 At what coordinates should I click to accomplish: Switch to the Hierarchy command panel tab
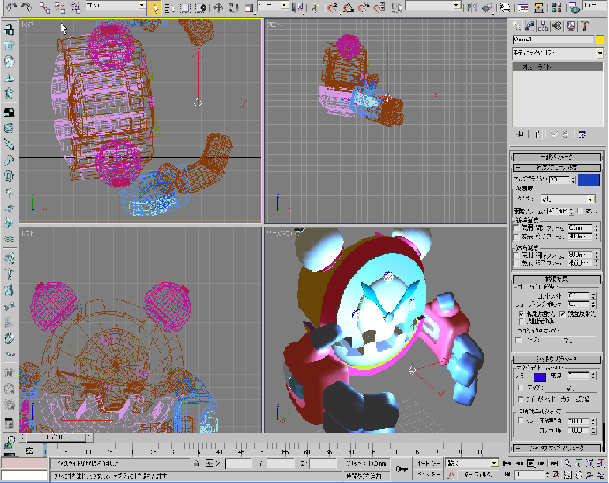click(543, 26)
